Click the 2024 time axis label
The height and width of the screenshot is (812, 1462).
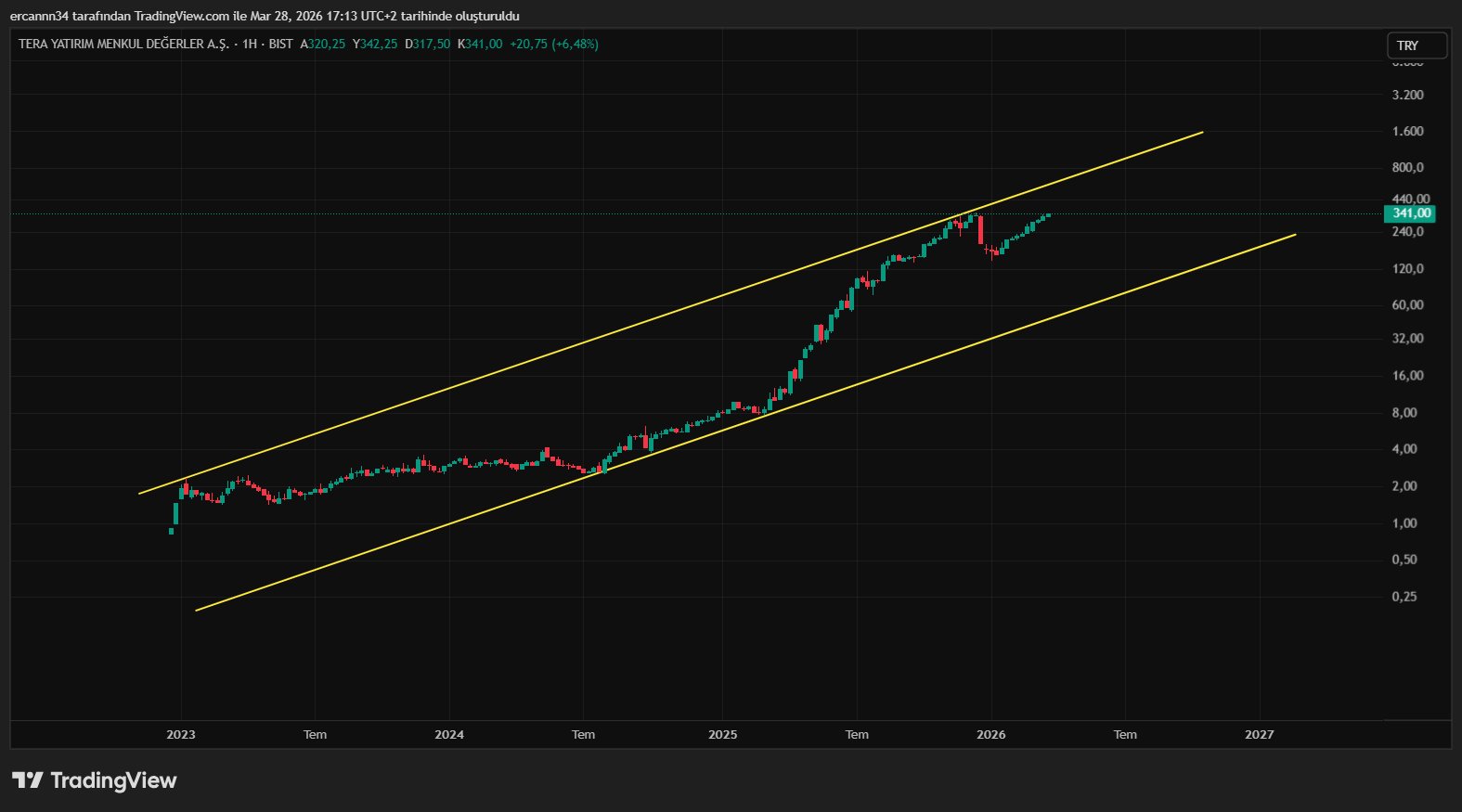click(x=449, y=734)
